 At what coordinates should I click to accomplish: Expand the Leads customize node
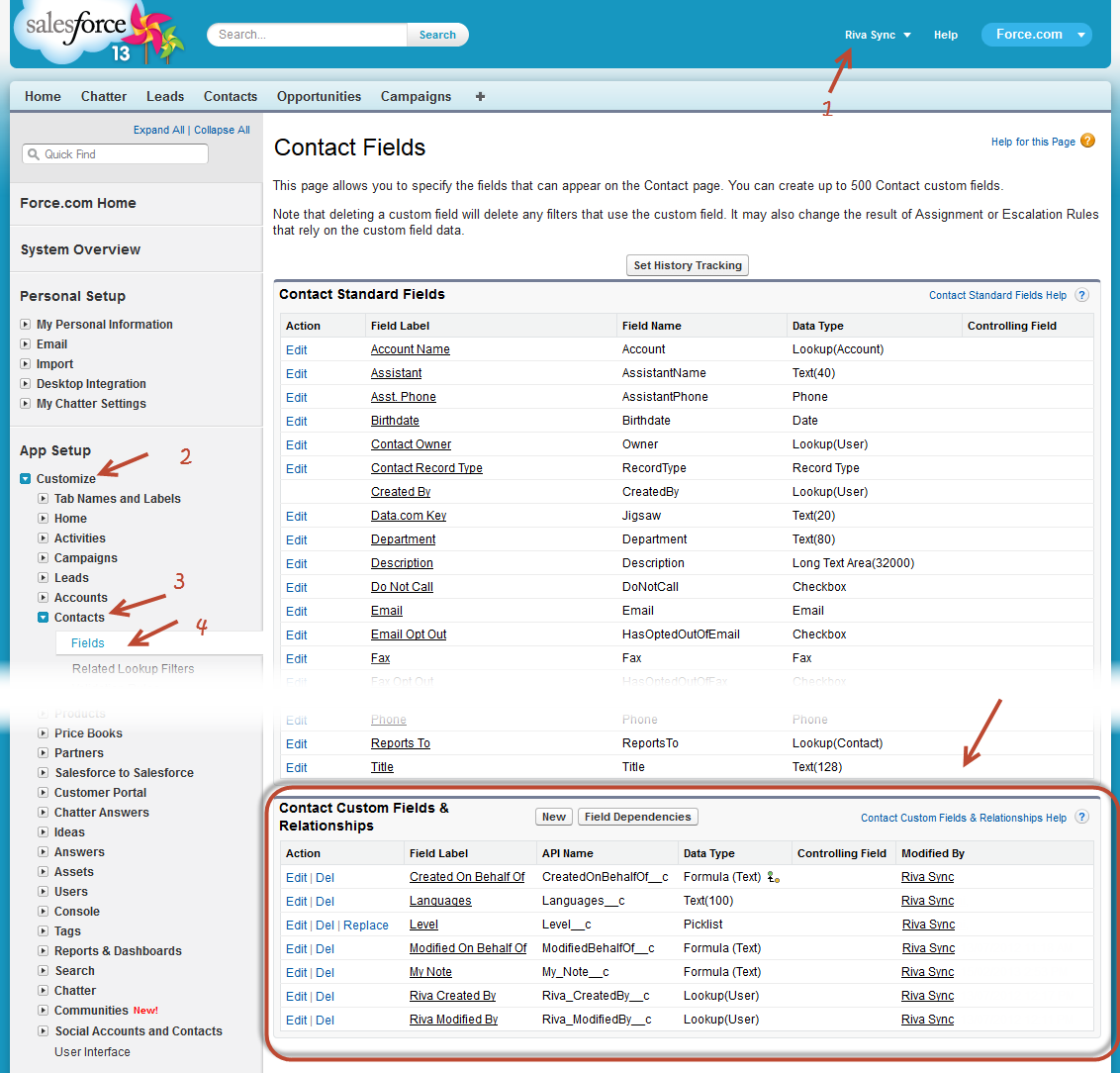pyautogui.click(x=43, y=578)
